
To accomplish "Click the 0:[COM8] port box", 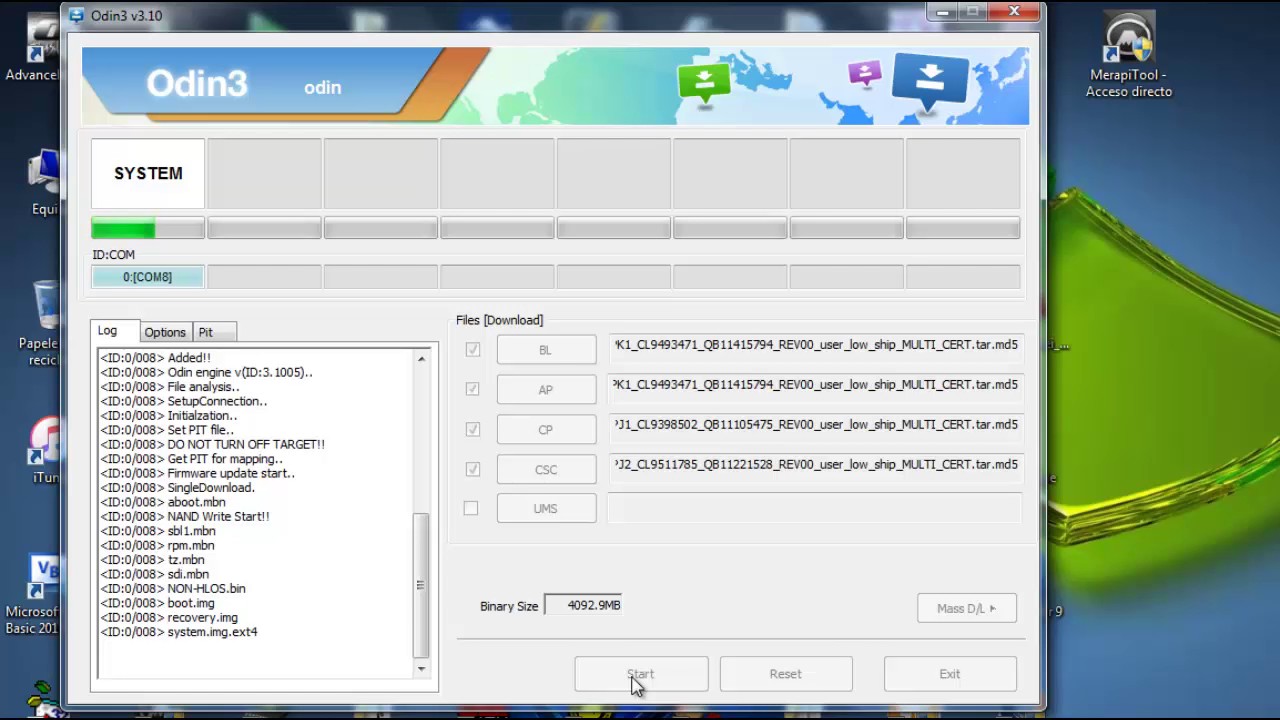I will click(x=148, y=277).
